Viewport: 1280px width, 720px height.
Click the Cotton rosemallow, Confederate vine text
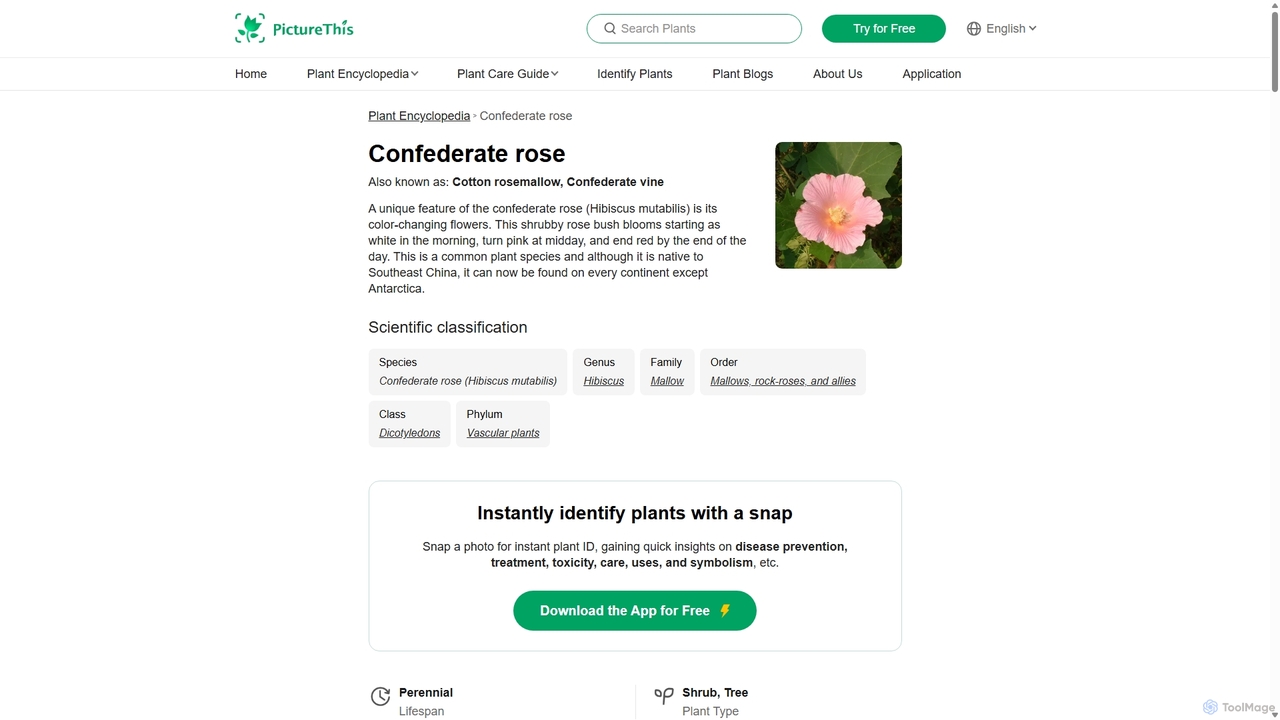tap(558, 182)
